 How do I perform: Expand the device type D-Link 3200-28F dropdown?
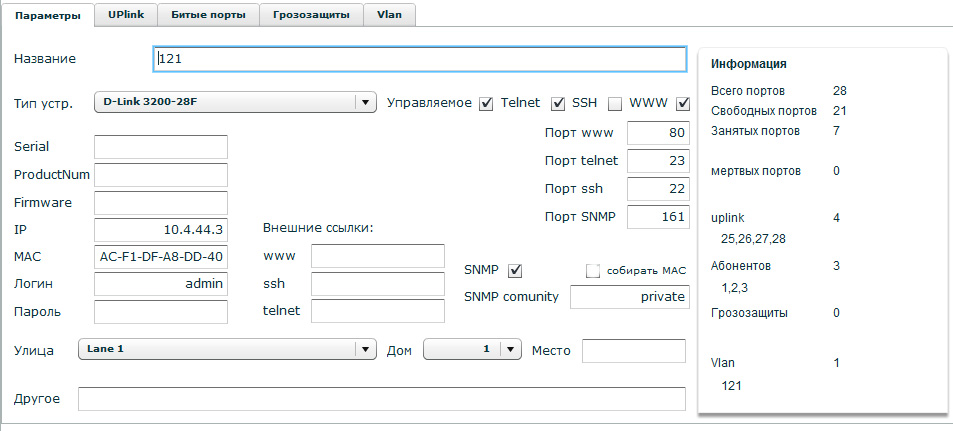234,102
